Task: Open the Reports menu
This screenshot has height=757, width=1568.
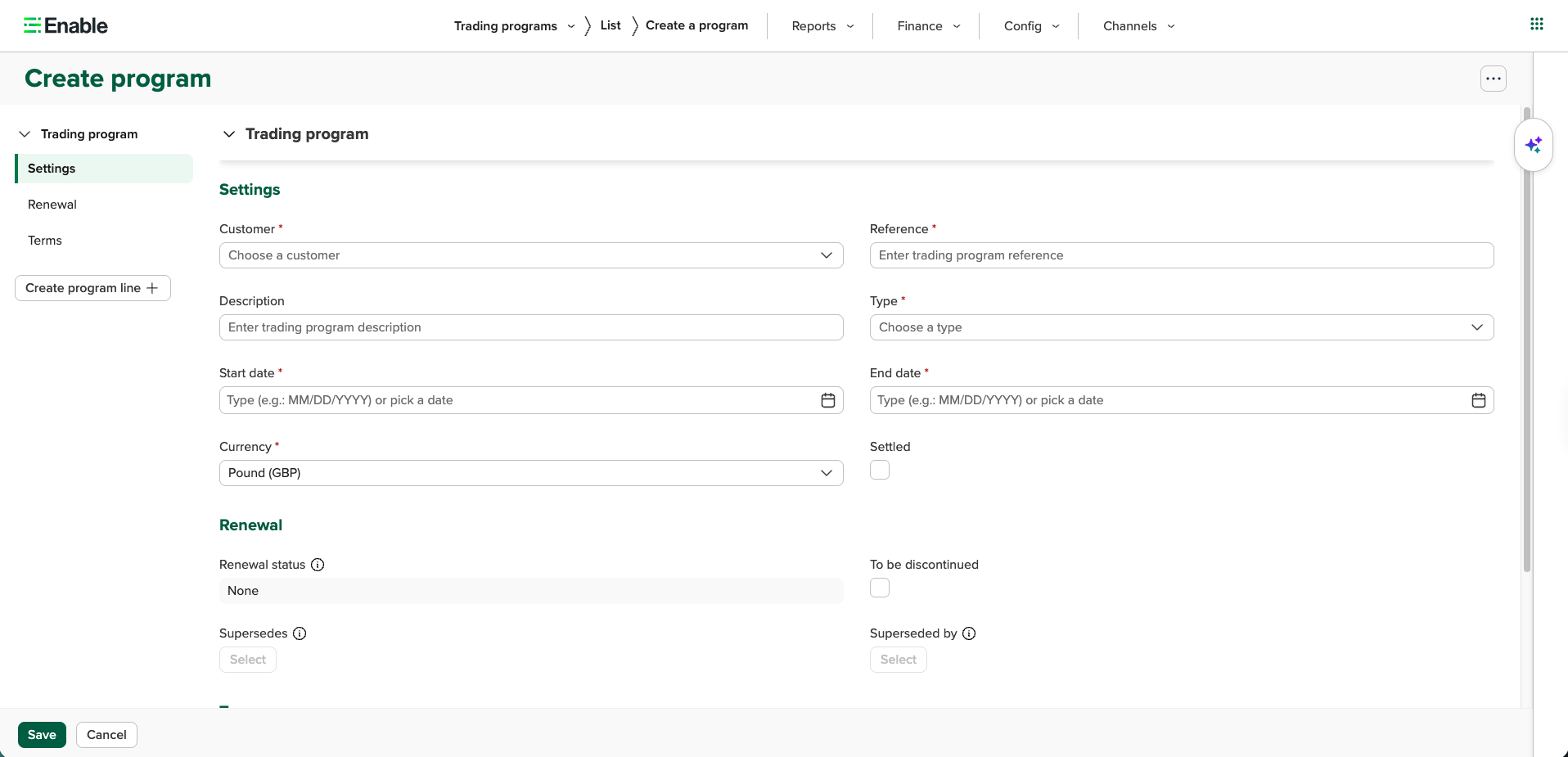Action: click(x=822, y=26)
